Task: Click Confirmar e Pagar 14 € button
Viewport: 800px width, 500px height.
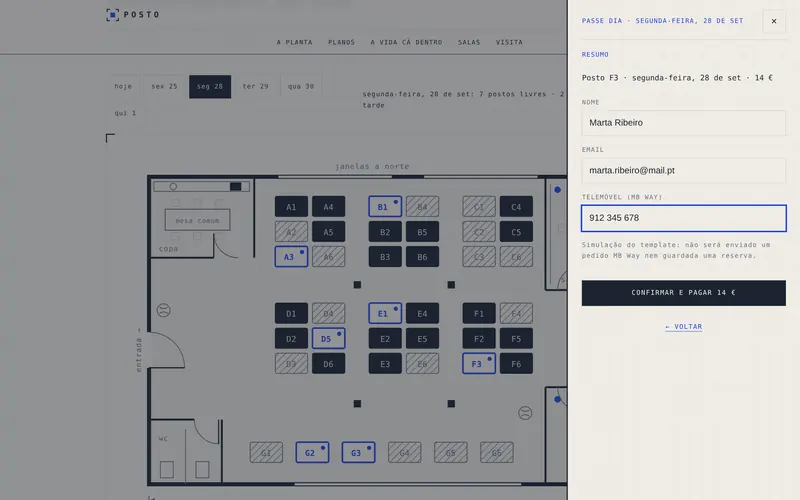Action: click(x=683, y=293)
